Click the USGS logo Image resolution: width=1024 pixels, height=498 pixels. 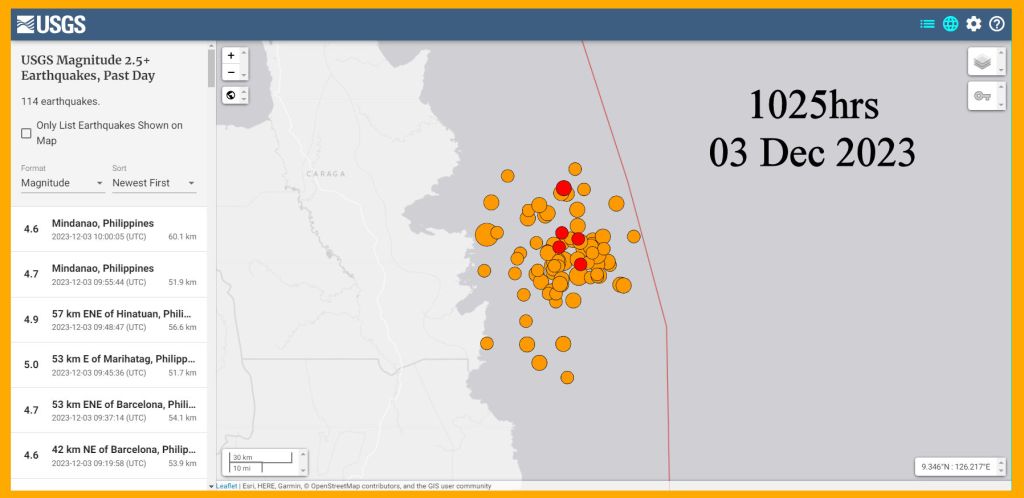coord(51,24)
